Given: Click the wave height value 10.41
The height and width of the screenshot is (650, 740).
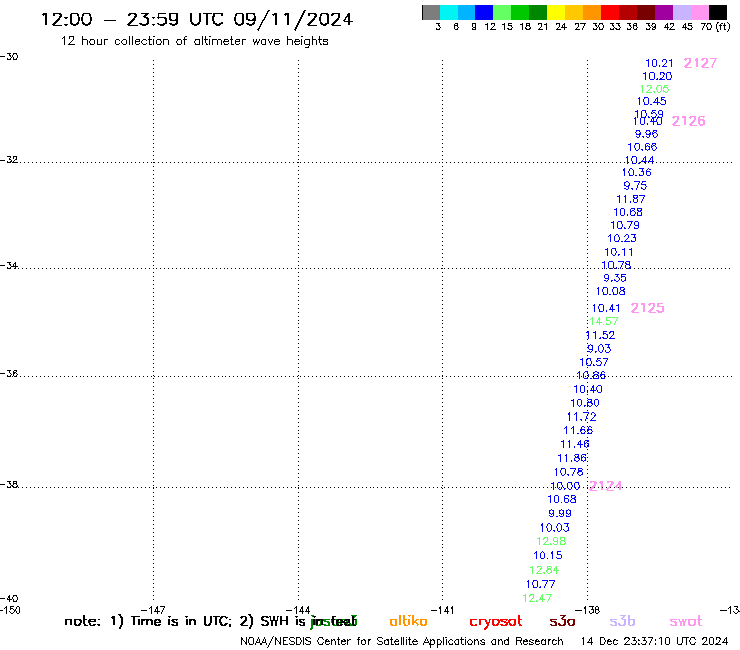Looking at the screenshot, I should pos(606,308).
